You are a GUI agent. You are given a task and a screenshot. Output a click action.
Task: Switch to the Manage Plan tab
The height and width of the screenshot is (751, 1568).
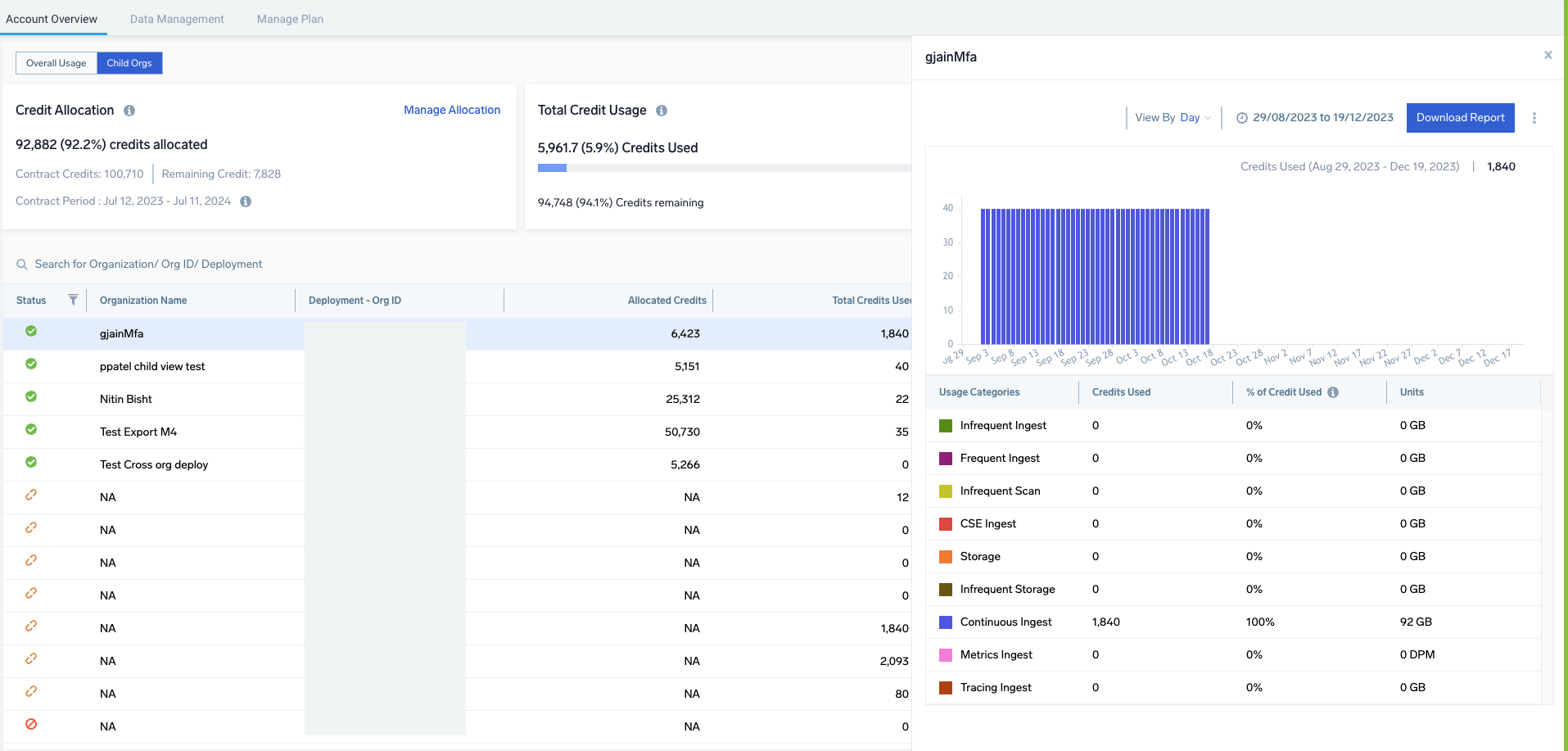290,19
